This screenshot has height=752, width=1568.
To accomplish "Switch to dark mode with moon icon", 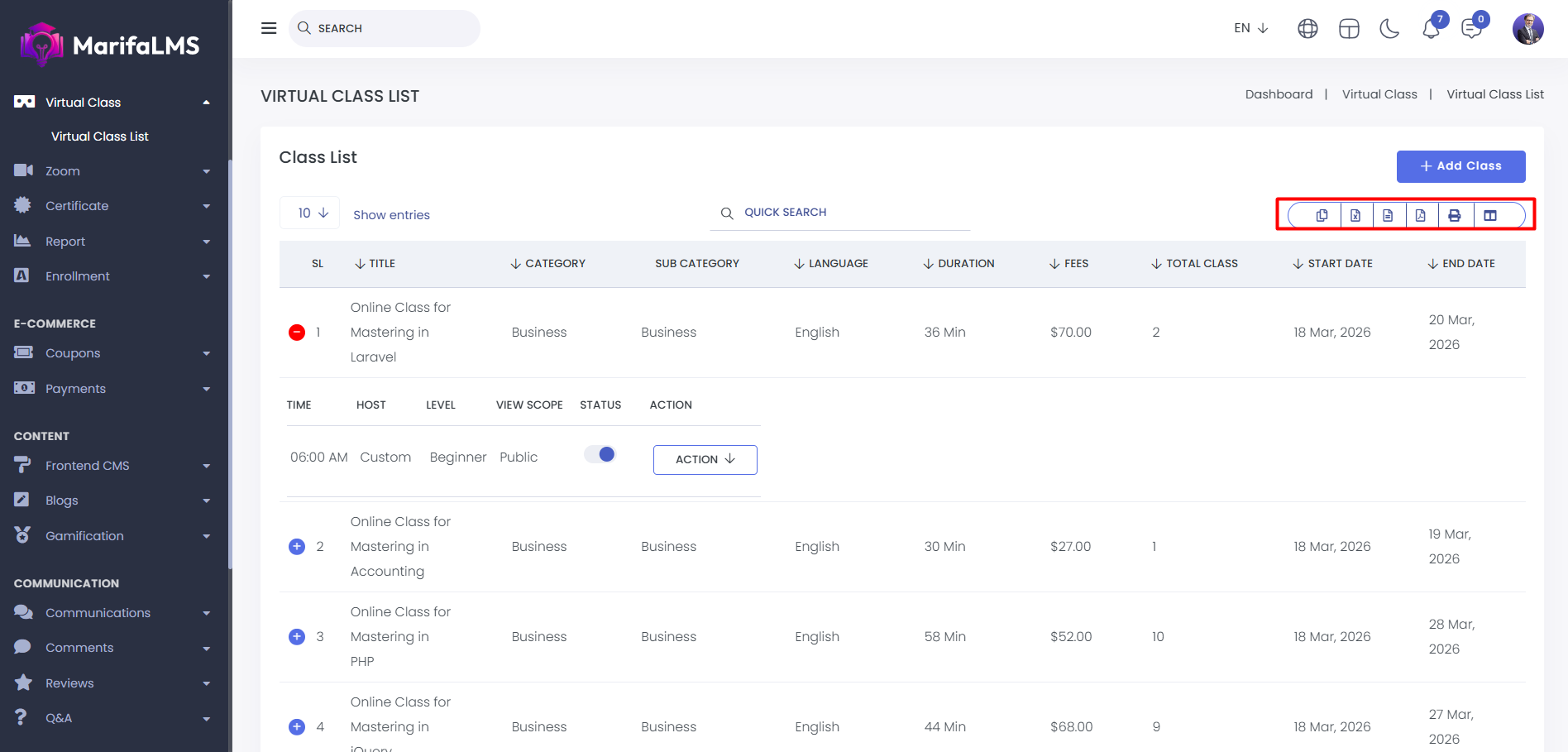I will (1389, 29).
